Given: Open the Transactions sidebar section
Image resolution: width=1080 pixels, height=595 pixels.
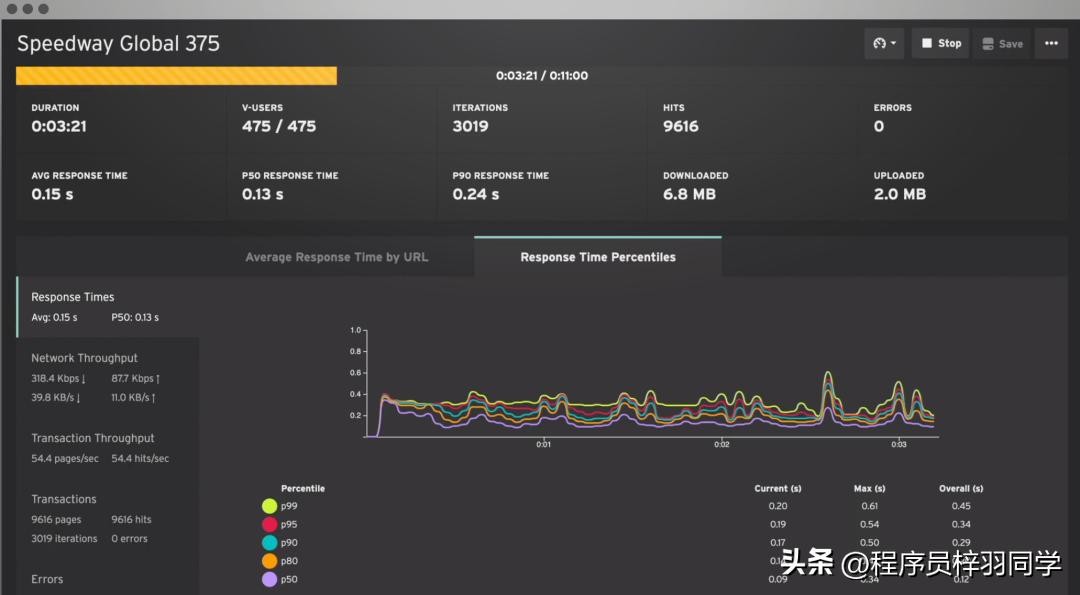Looking at the screenshot, I should [x=64, y=499].
